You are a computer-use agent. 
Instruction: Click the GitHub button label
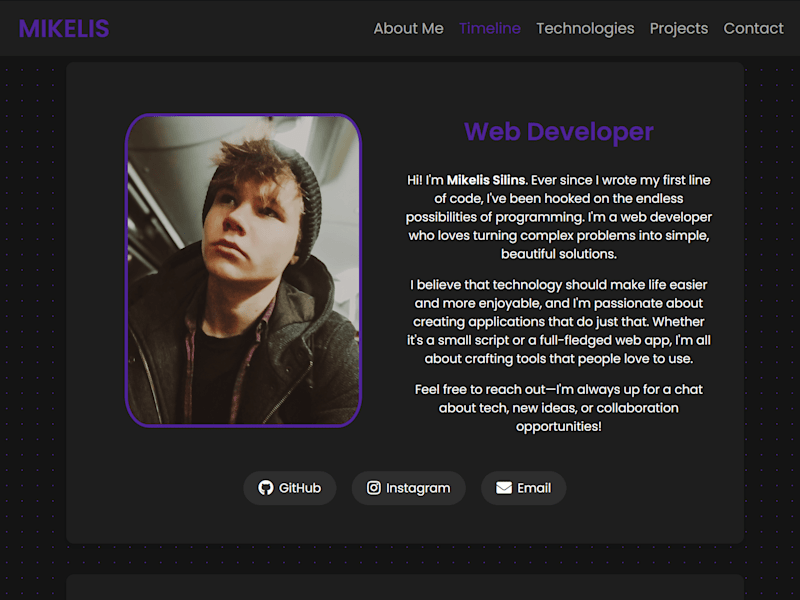(x=300, y=488)
